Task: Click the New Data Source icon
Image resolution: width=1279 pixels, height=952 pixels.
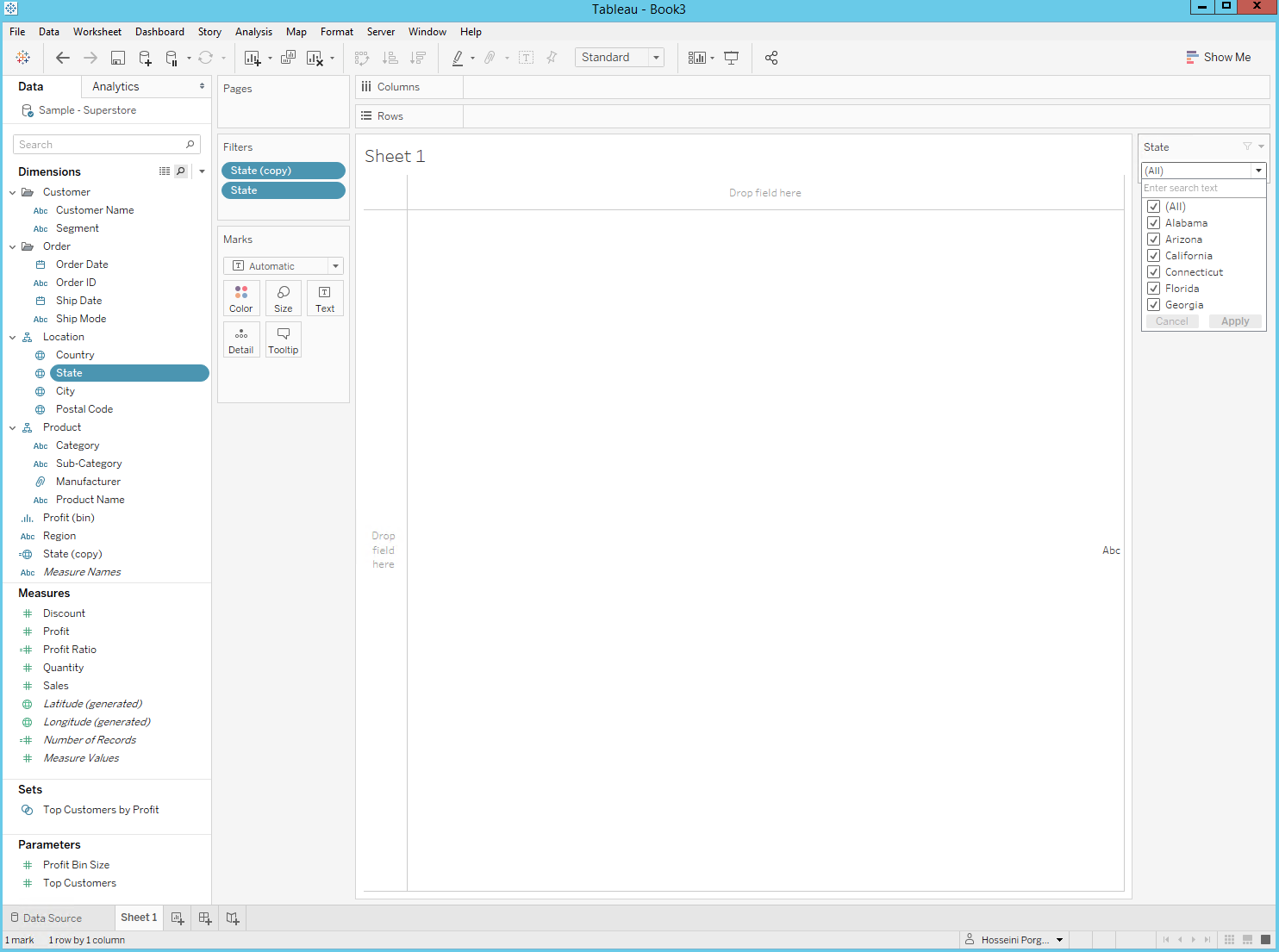Action: [145, 58]
